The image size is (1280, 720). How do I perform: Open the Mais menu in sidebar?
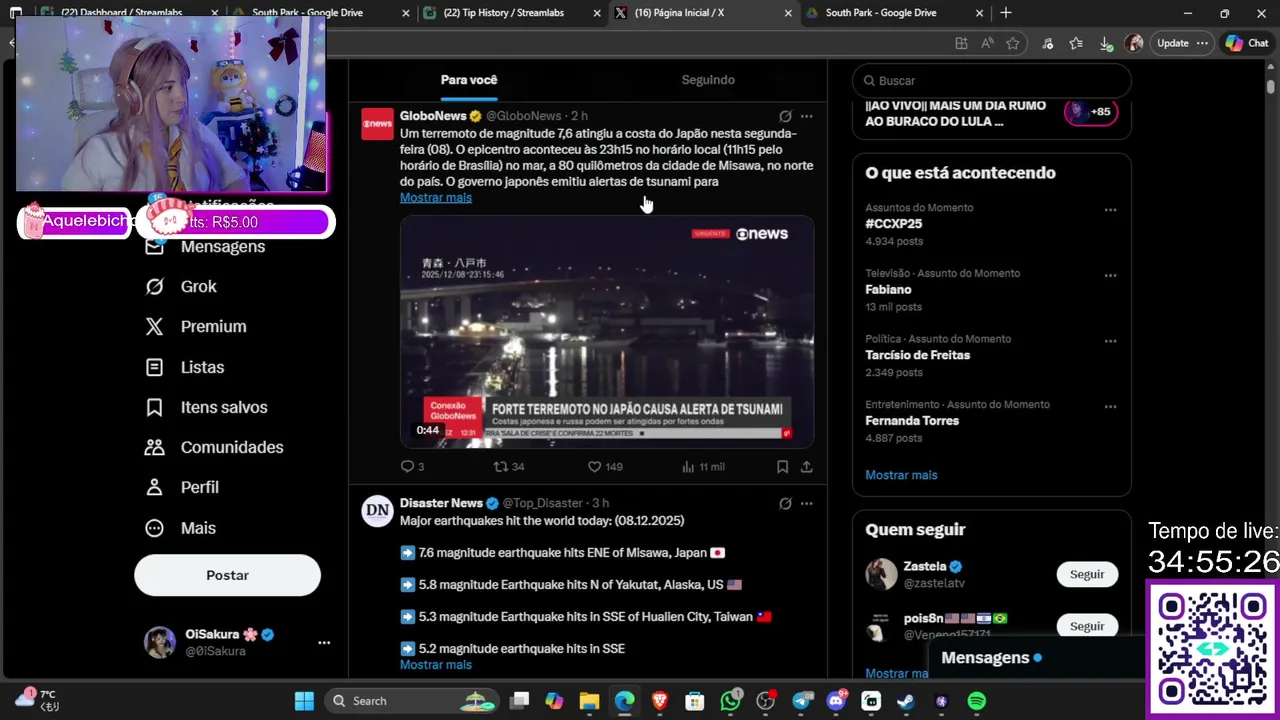pos(180,528)
